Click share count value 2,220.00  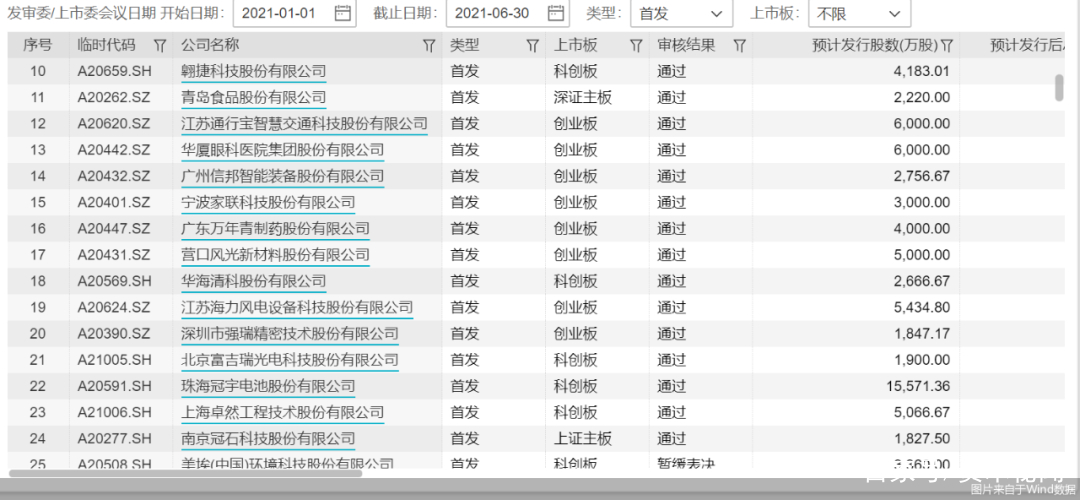(x=922, y=97)
